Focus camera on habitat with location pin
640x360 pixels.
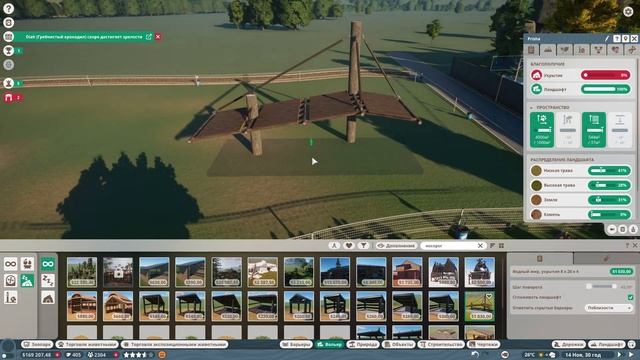point(625,39)
